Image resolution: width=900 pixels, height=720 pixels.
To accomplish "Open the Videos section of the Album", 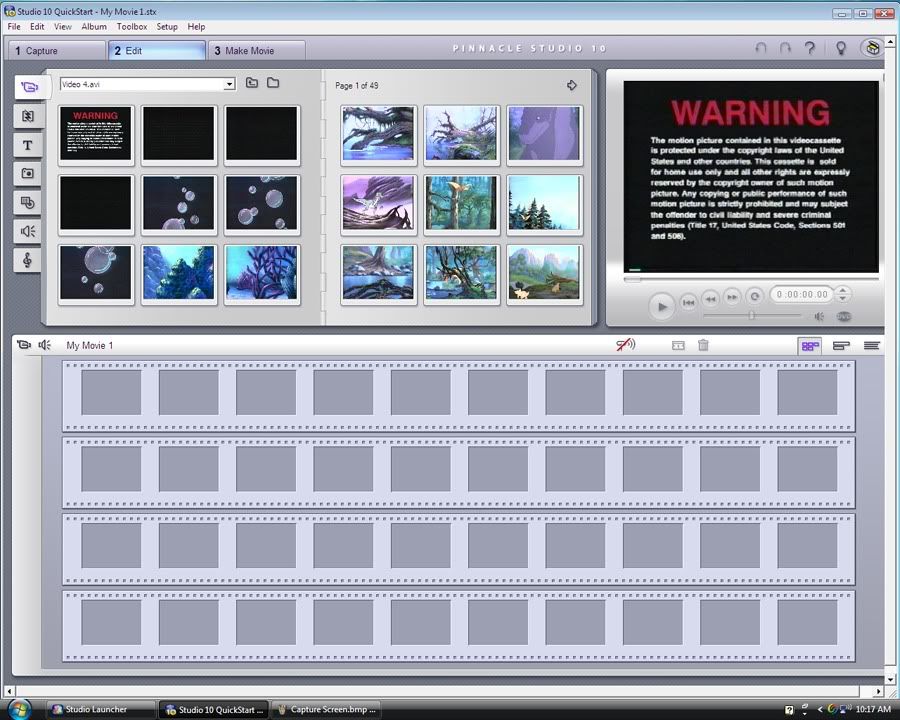I will click(29, 87).
